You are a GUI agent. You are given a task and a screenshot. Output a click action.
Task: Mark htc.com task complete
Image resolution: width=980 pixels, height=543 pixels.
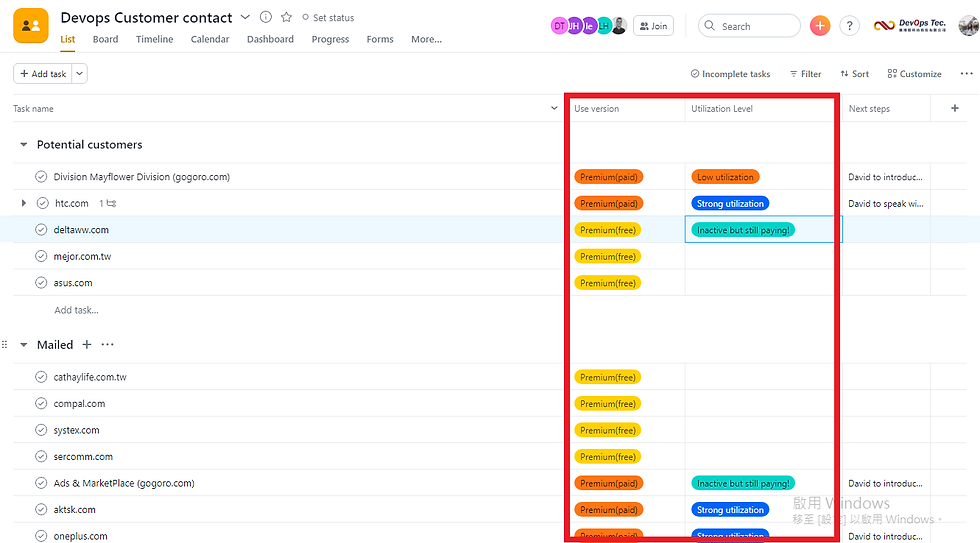pyautogui.click(x=42, y=203)
